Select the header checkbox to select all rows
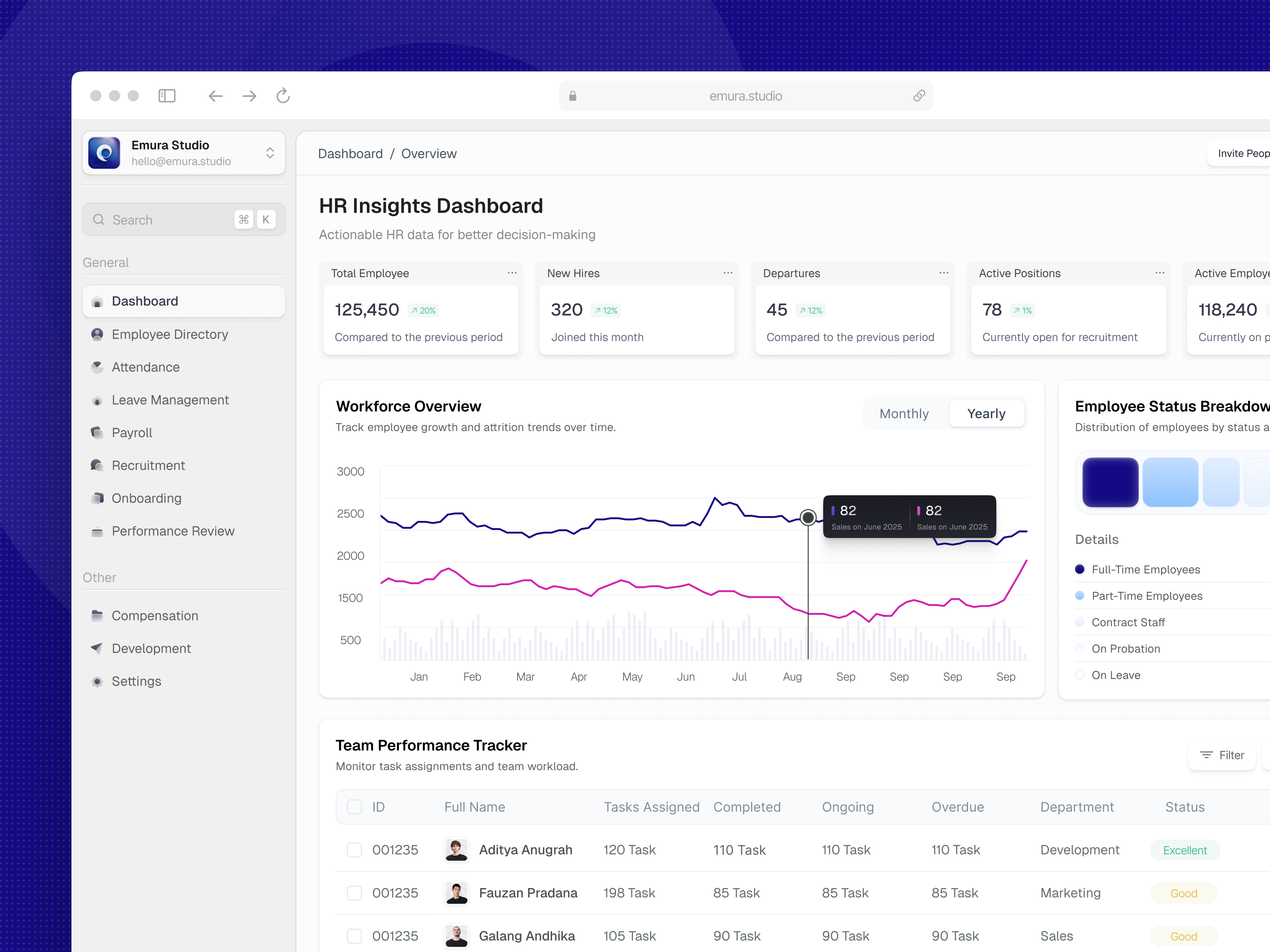The image size is (1270, 952). click(354, 807)
